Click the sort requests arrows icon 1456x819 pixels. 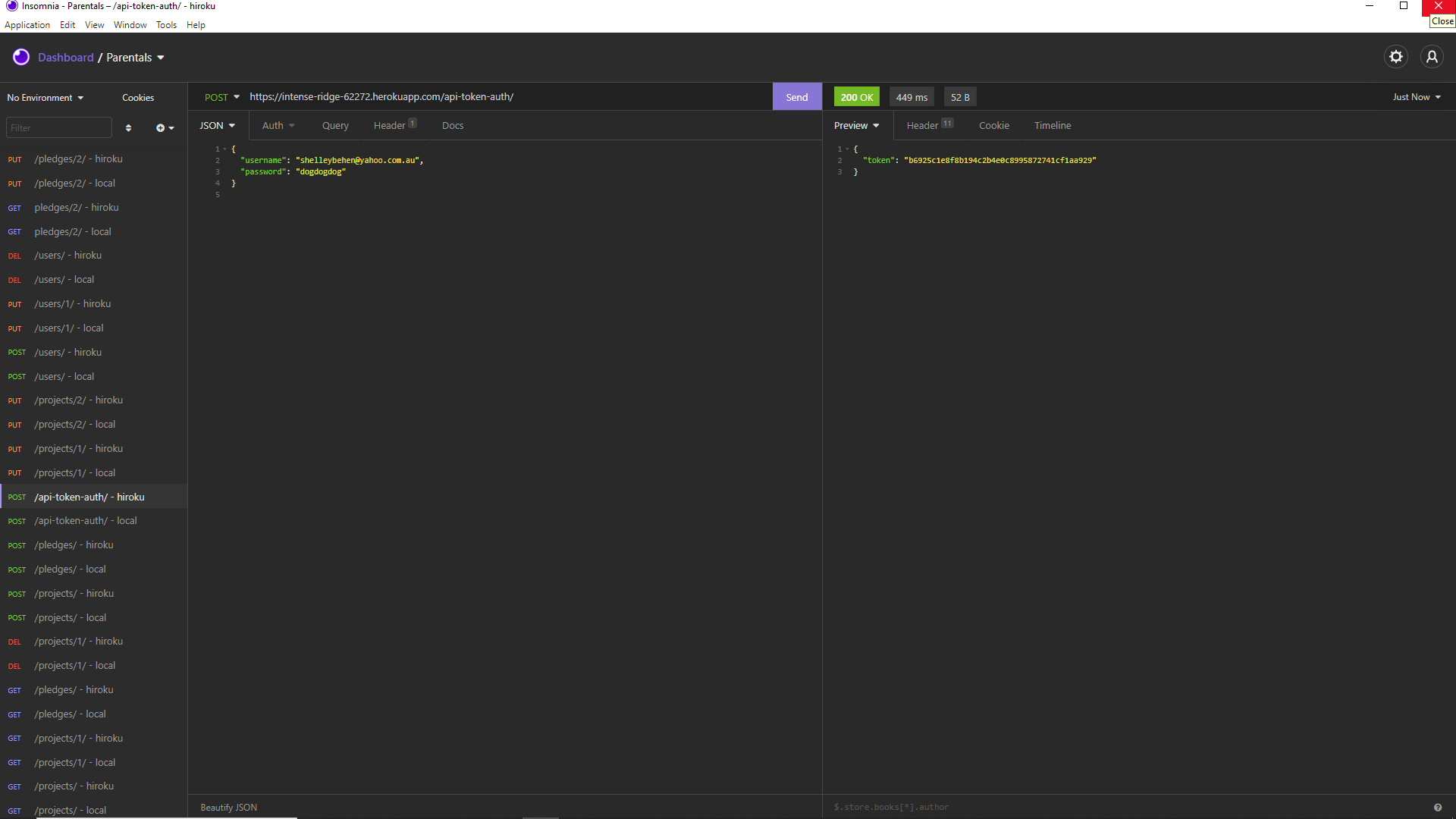(x=128, y=128)
